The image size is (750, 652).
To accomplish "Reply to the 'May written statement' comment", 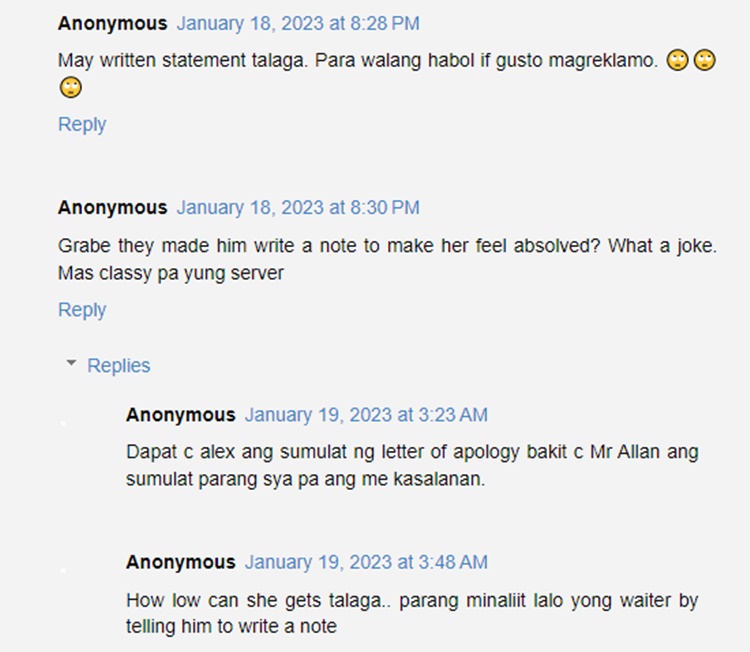I will pos(82,124).
